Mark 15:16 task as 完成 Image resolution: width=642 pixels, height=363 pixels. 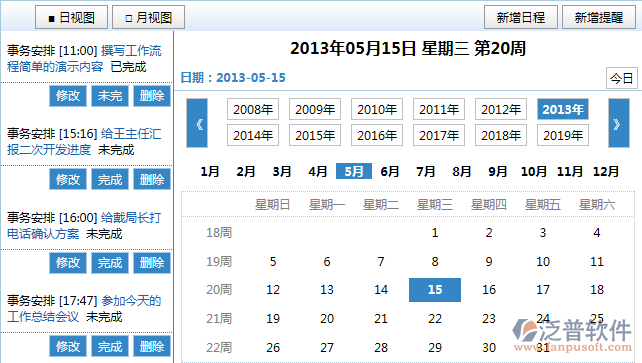pyautogui.click(x=110, y=179)
